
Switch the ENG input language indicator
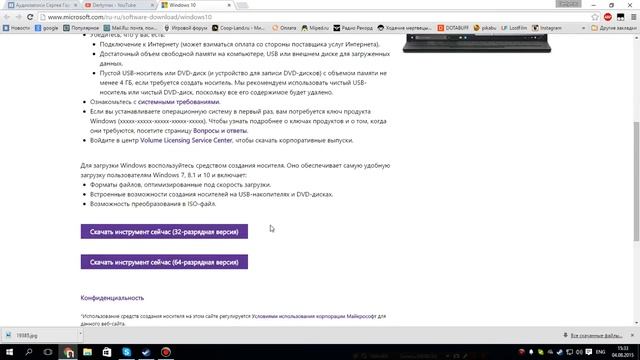(x=600, y=352)
